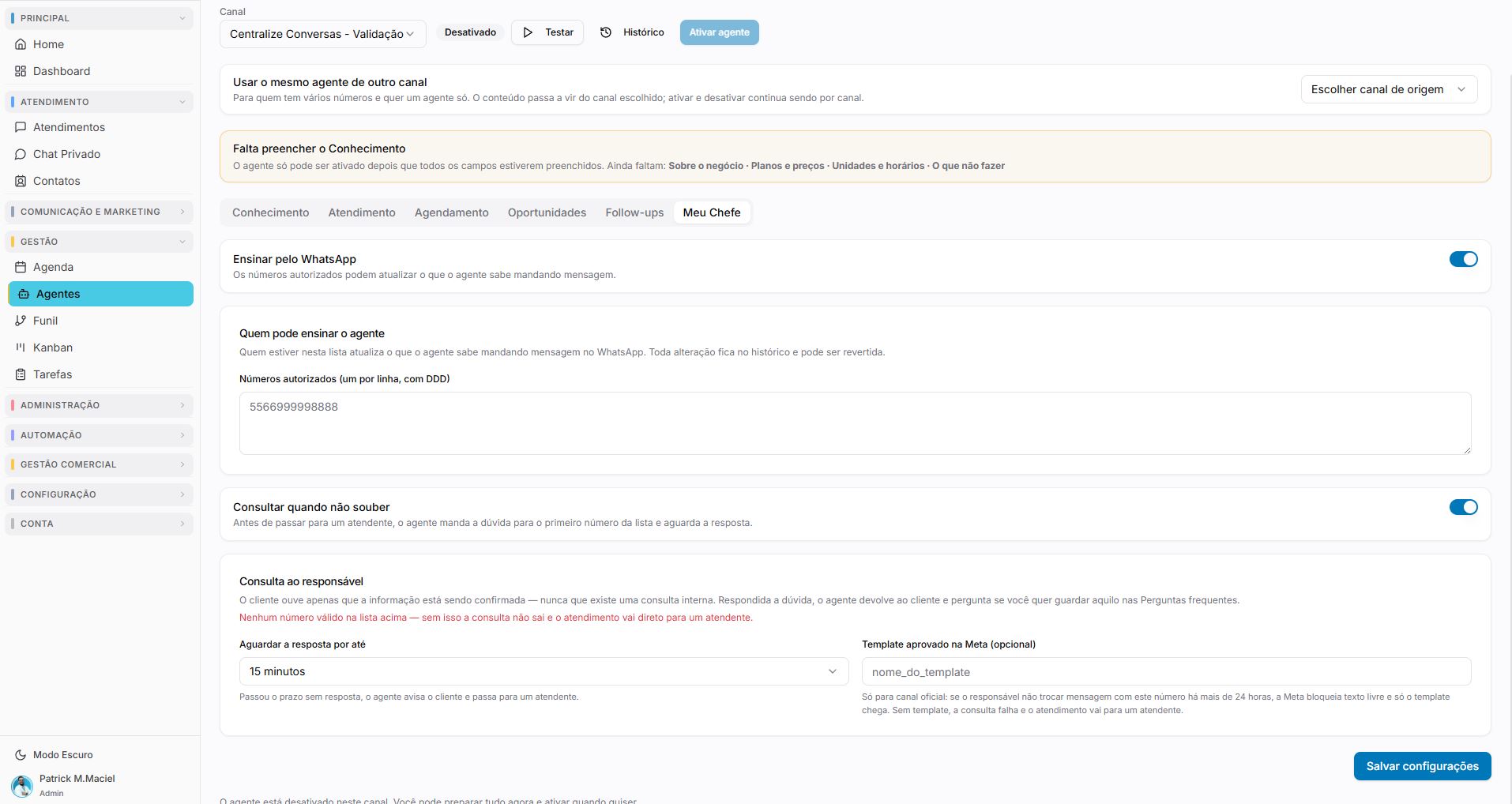Click the Agenda calendar icon
Viewport: 1512px width, 804px height.
tap(21, 267)
